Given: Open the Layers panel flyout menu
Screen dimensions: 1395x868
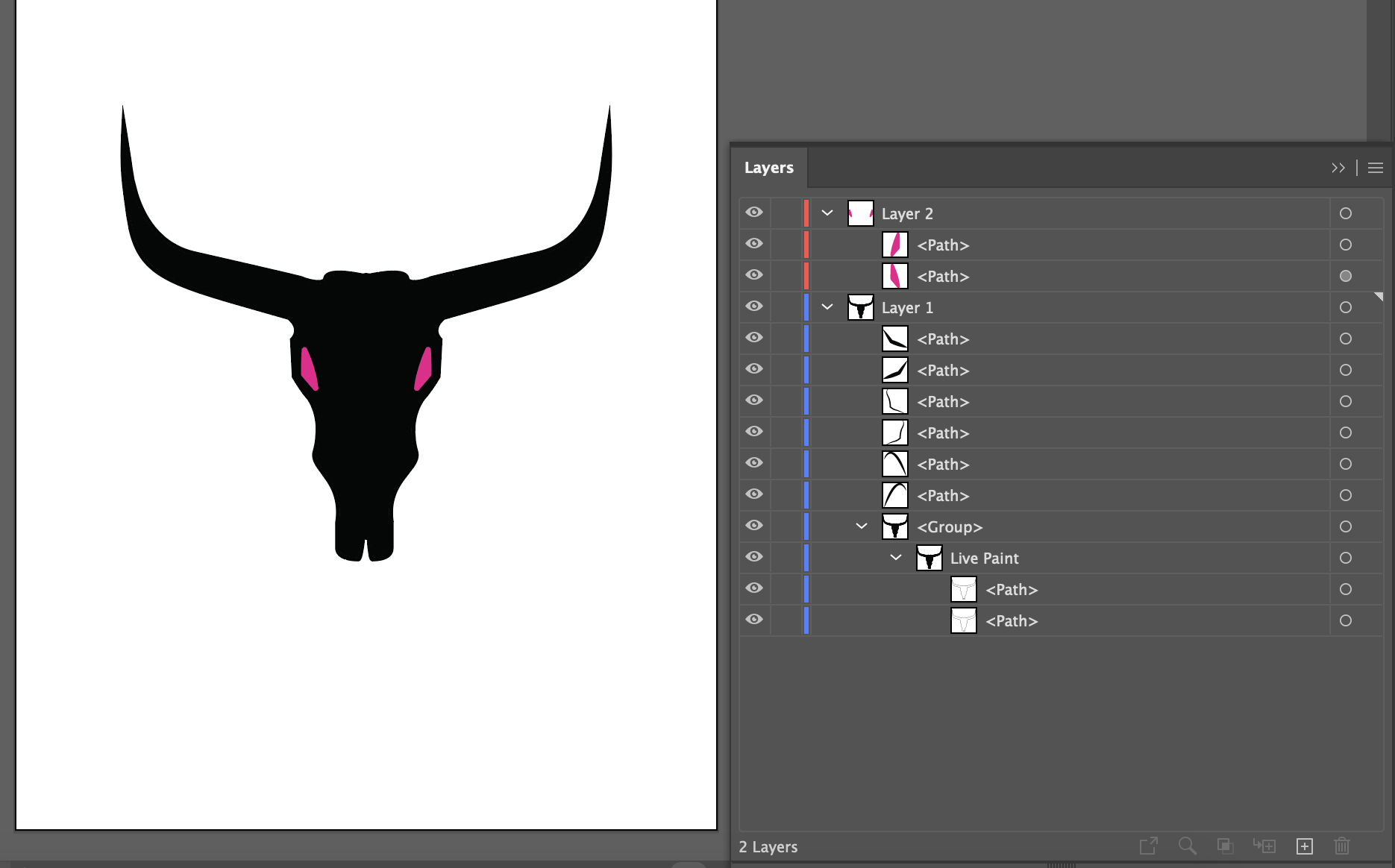Looking at the screenshot, I should (x=1375, y=168).
